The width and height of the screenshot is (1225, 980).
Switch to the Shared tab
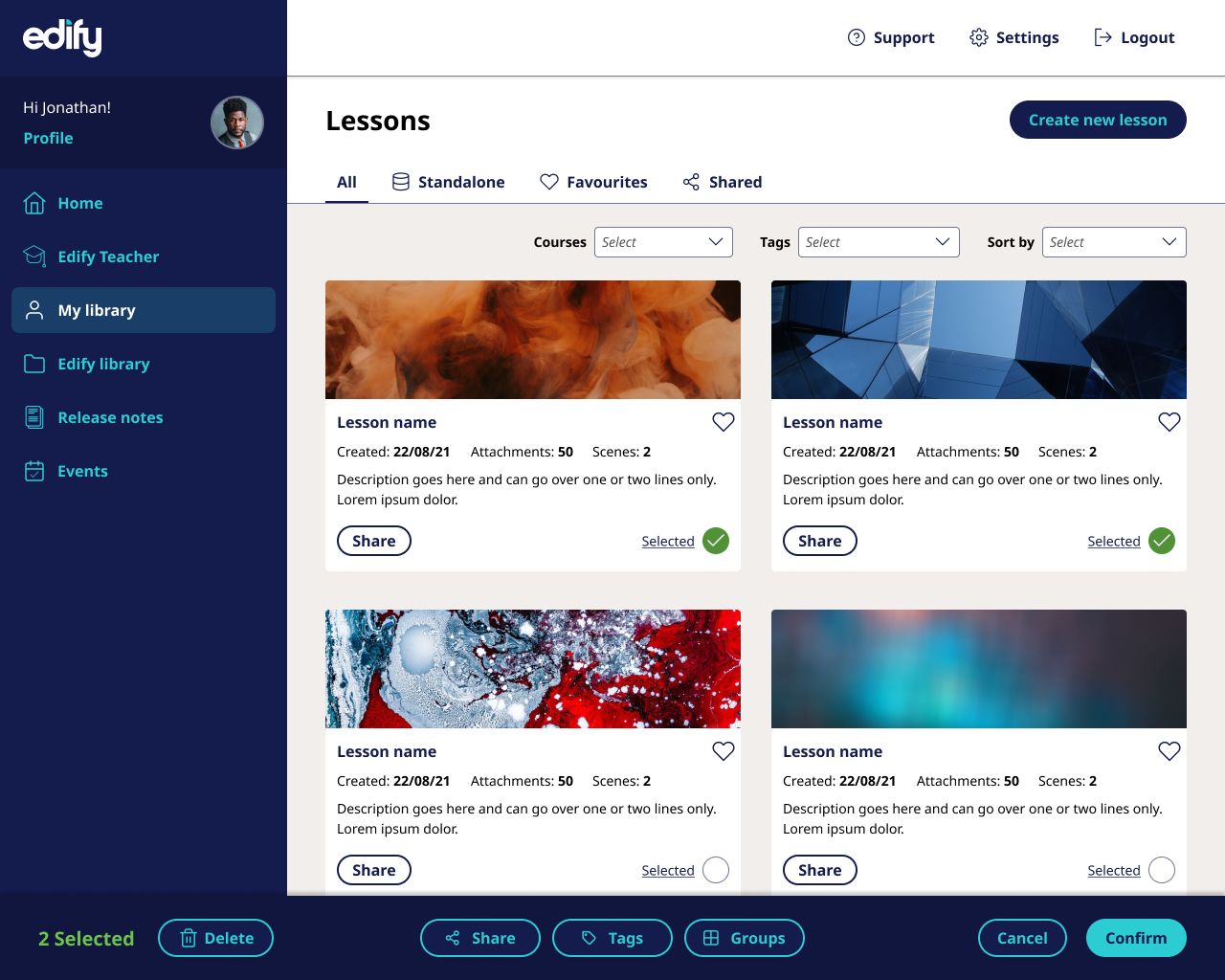[x=723, y=182]
